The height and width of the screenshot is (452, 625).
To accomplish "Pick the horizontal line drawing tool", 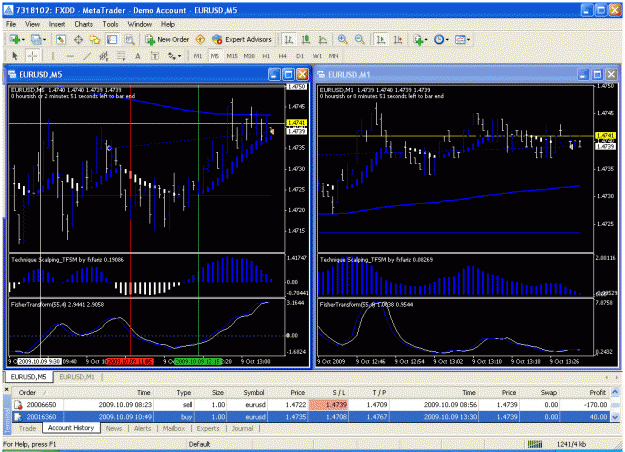I will click(70, 56).
